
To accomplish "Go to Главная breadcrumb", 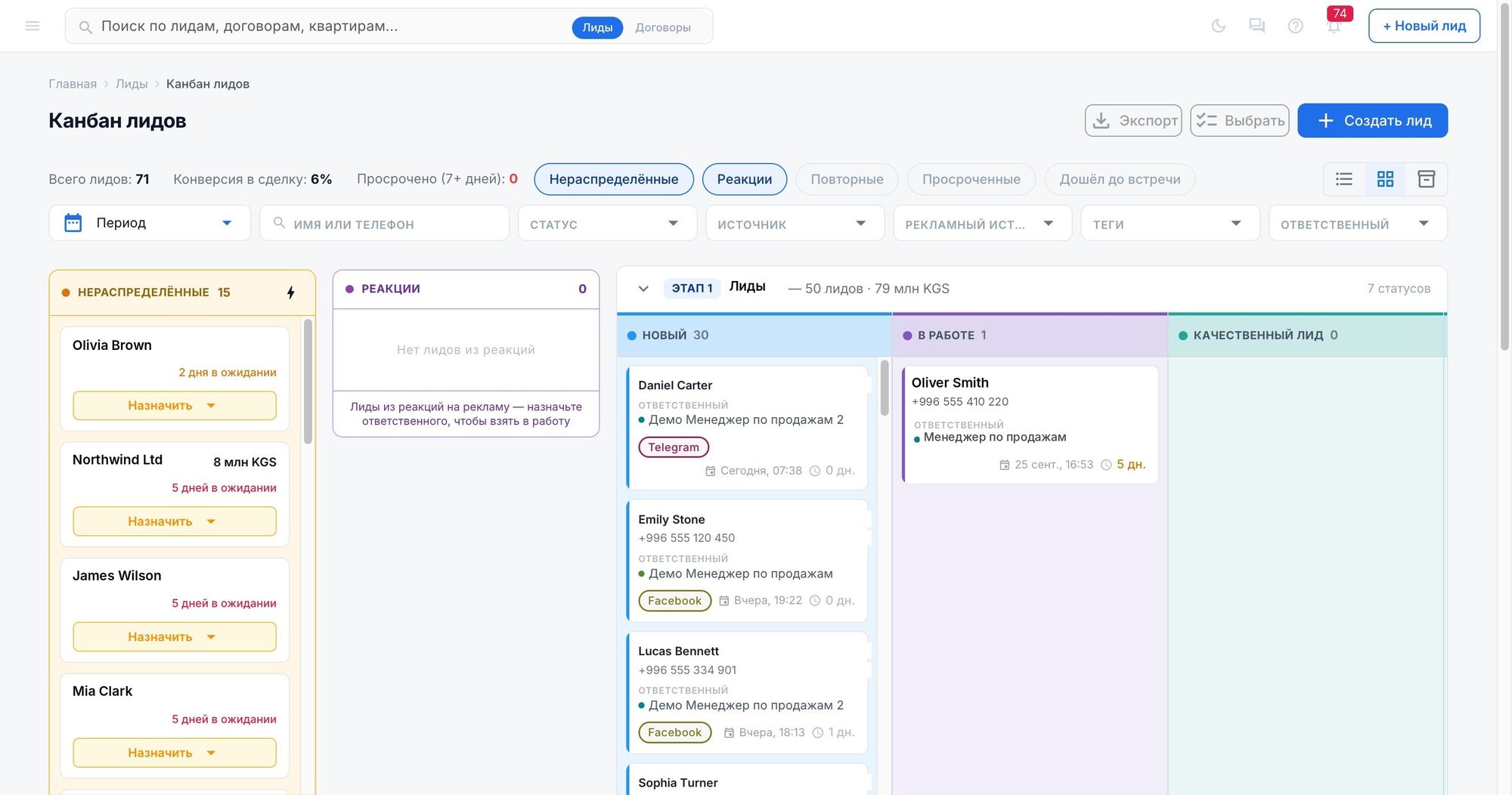I will [73, 84].
